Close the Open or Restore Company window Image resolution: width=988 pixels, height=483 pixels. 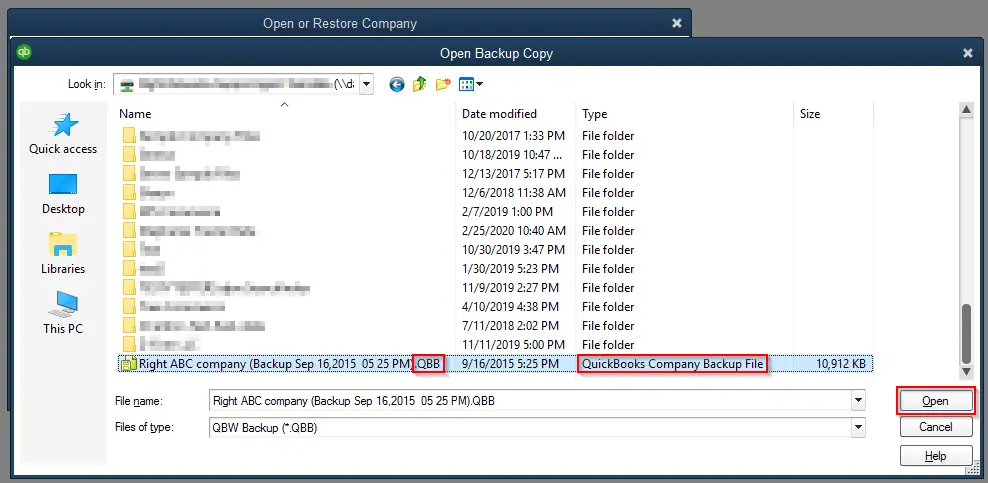677,23
